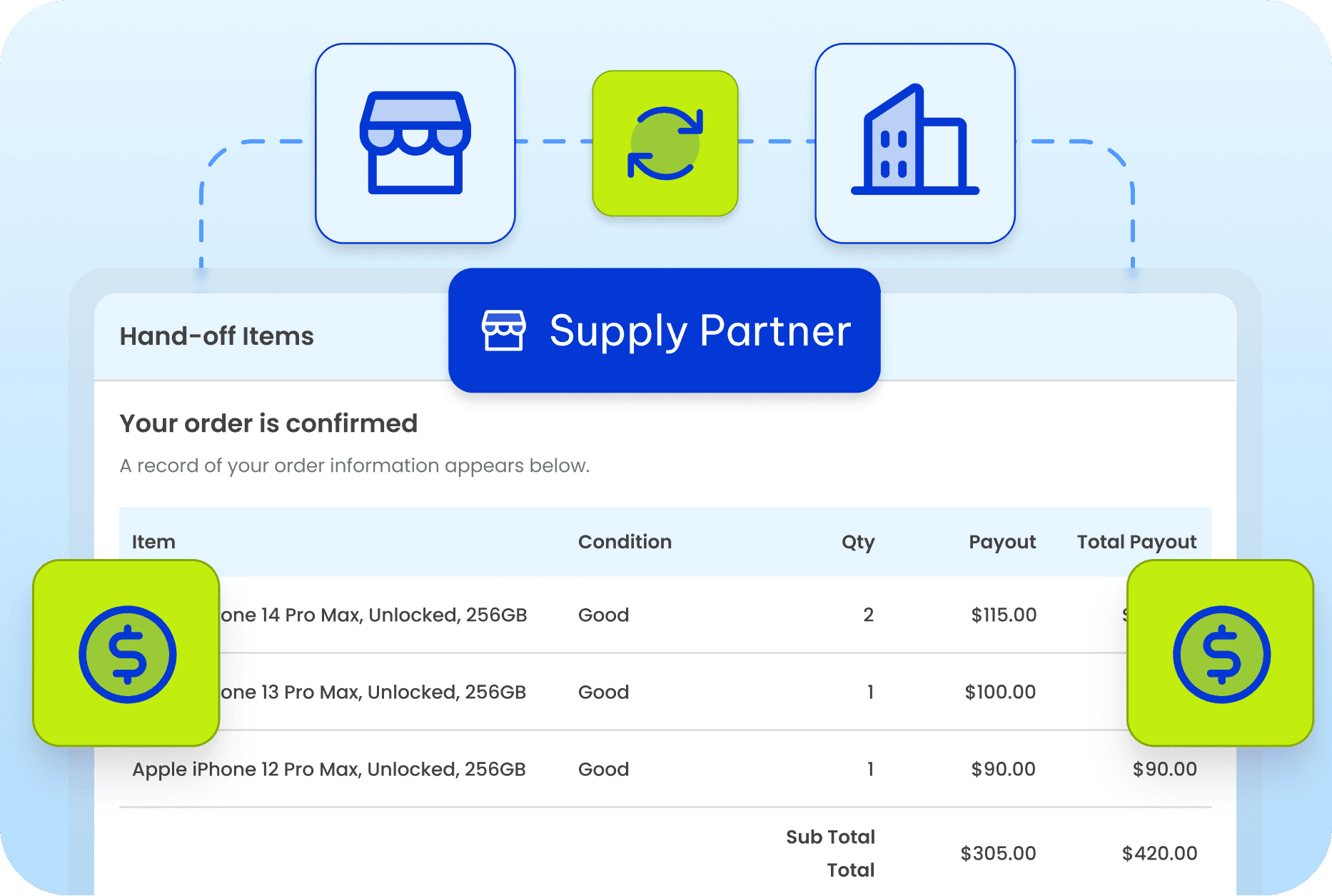Click Good condition in the iPhone 12 row
Viewport: 1332px width, 896px height.
(603, 769)
